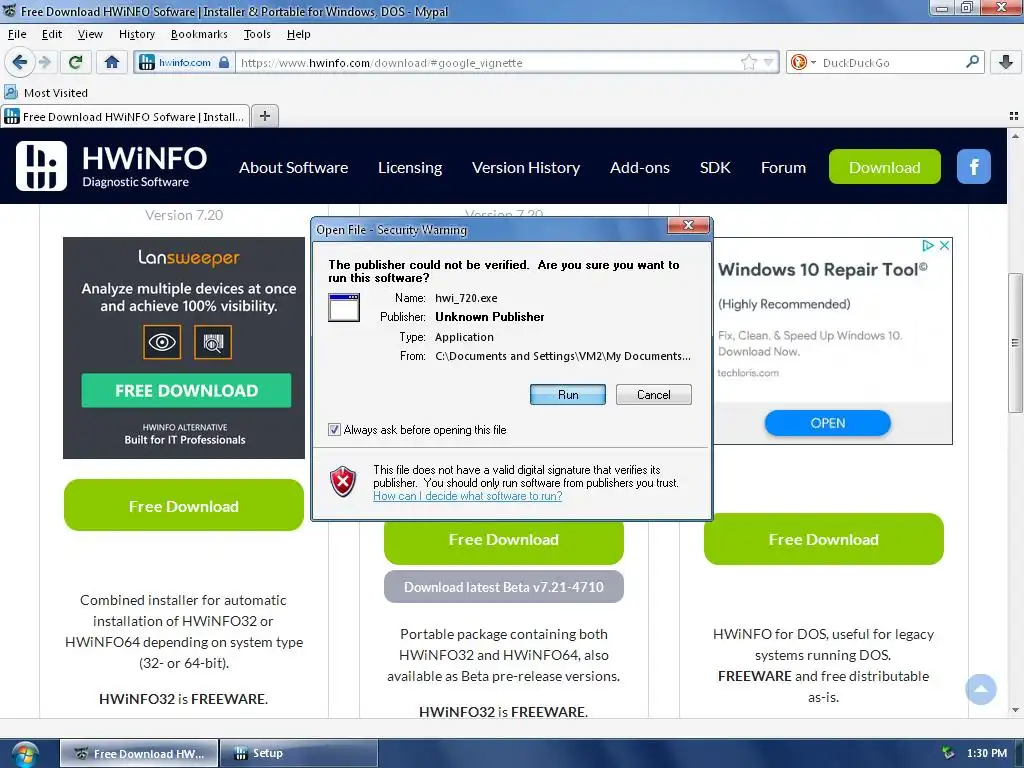Bookmark this page with the star icon
The width and height of the screenshot is (1024, 768).
click(748, 63)
